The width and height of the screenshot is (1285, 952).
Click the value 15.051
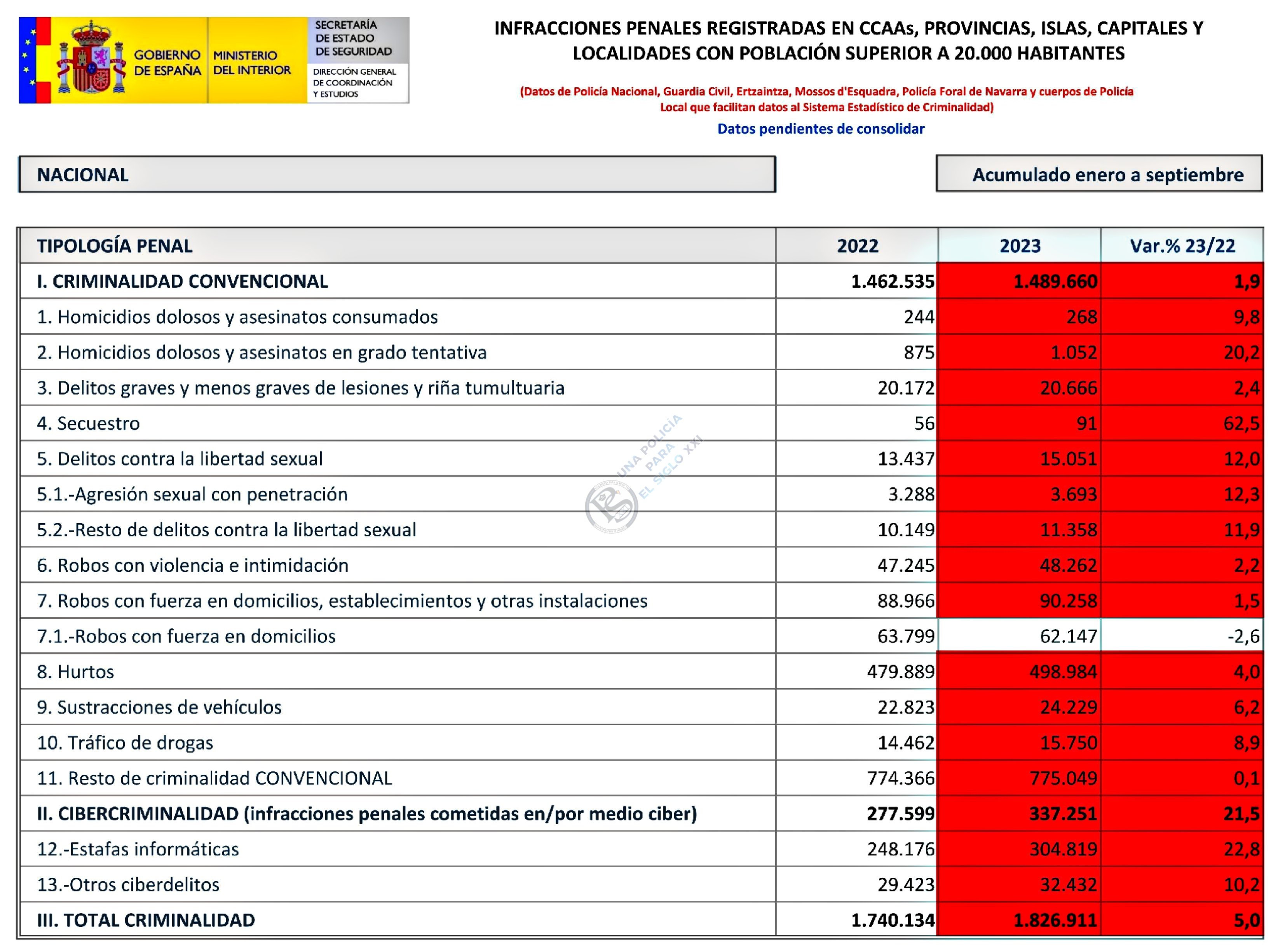point(1068,459)
